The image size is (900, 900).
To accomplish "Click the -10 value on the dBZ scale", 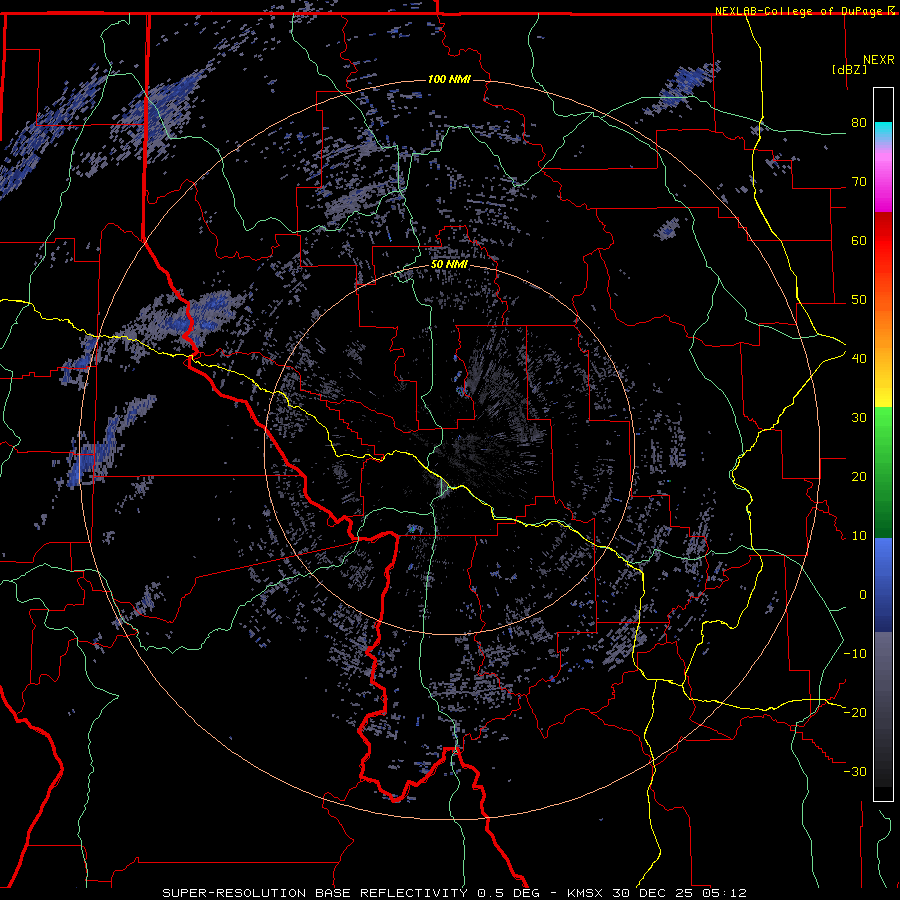I will [x=855, y=654].
